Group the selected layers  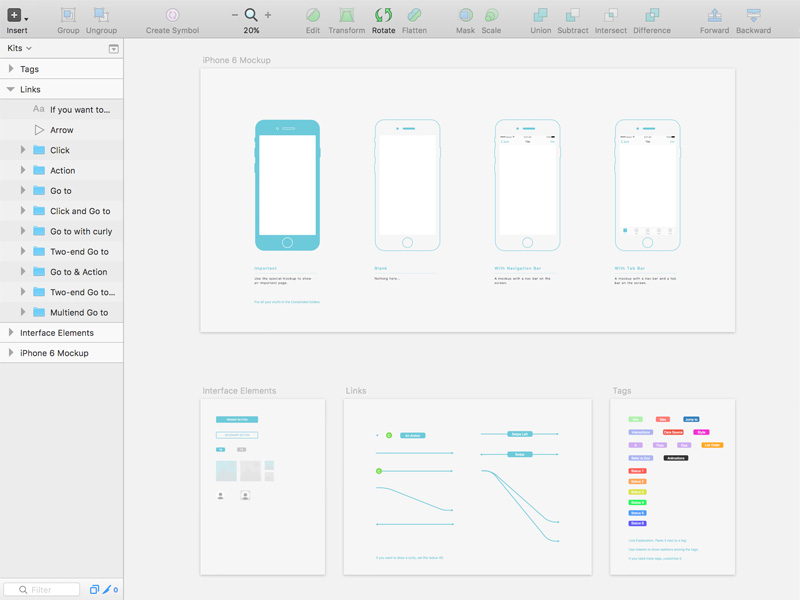point(67,16)
